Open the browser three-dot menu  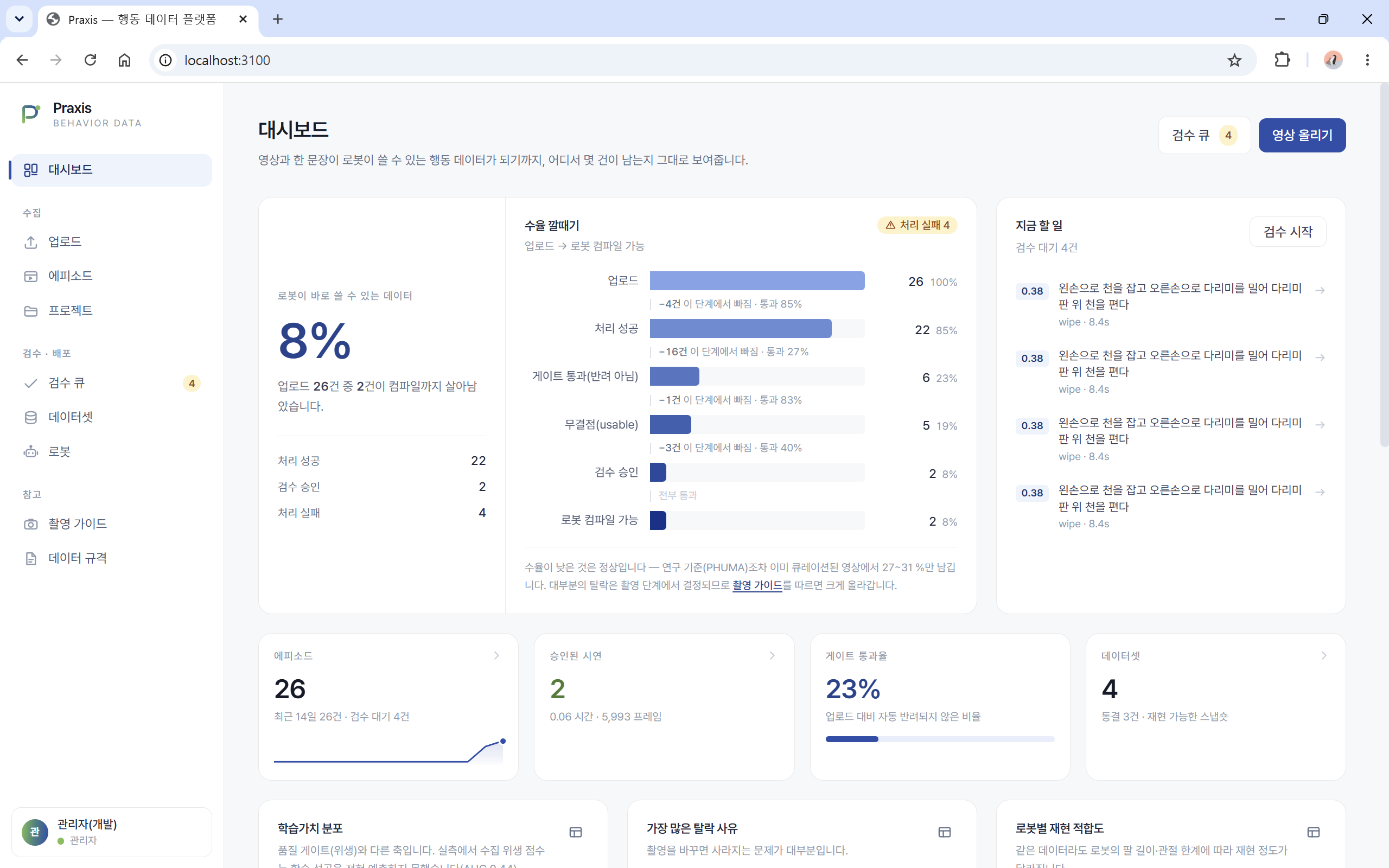[x=1367, y=60]
